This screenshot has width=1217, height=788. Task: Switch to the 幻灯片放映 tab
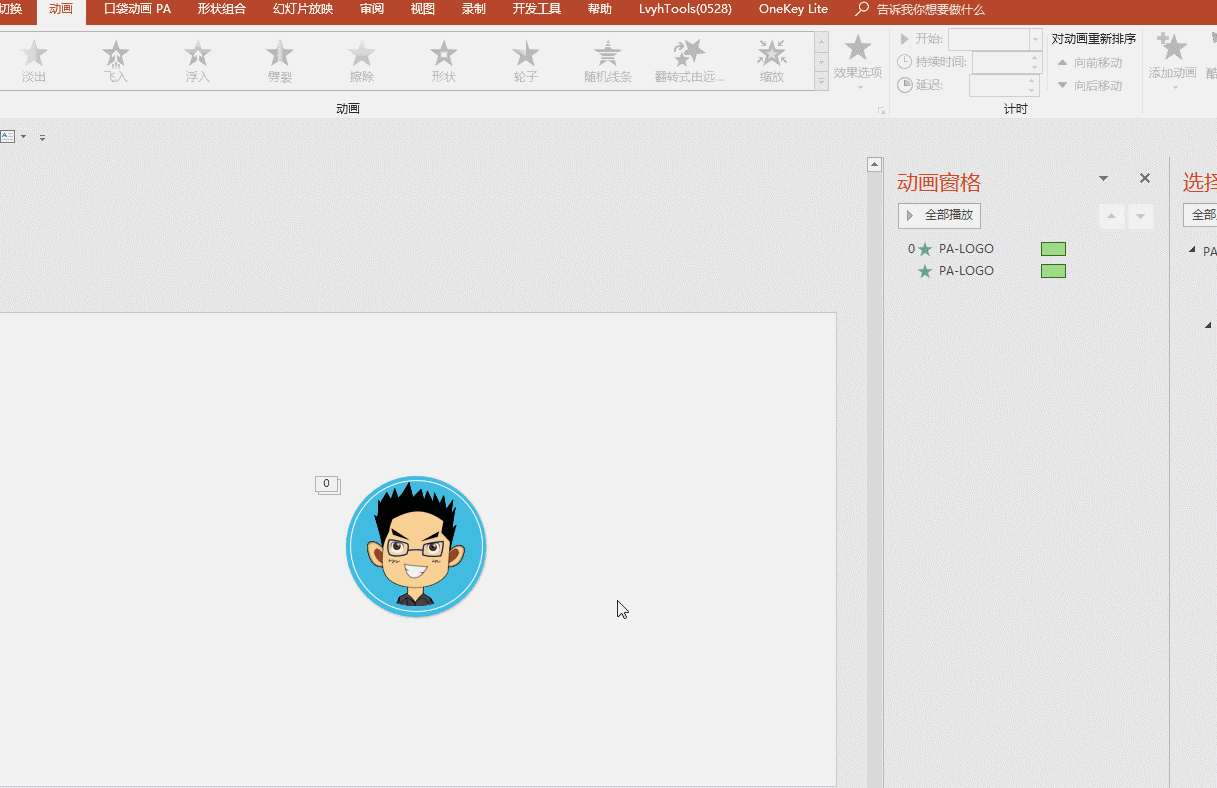[303, 9]
